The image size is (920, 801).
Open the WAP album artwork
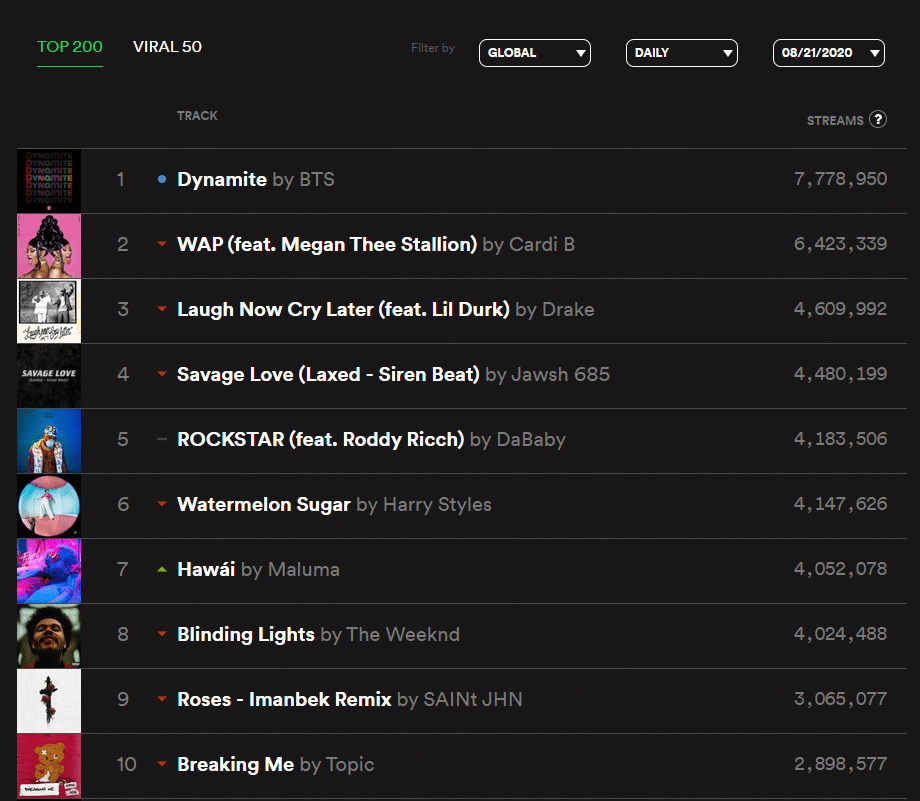click(x=49, y=246)
